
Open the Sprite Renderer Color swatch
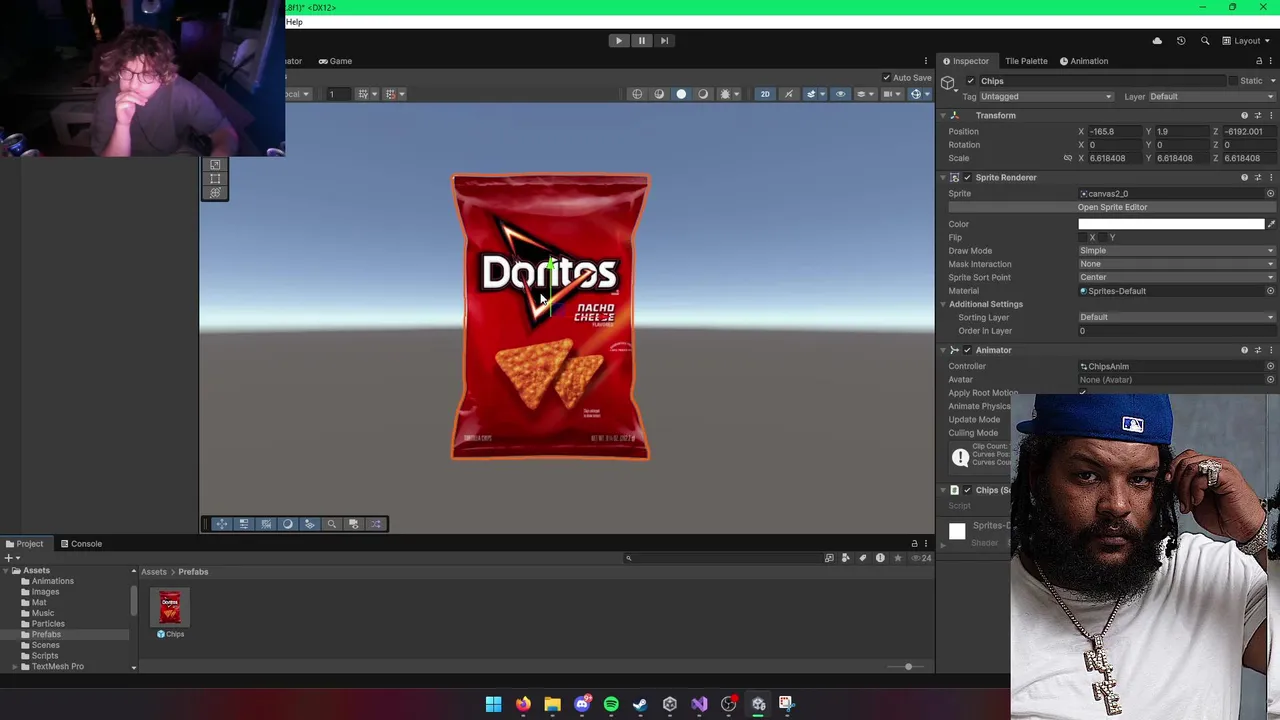pyautogui.click(x=1171, y=224)
